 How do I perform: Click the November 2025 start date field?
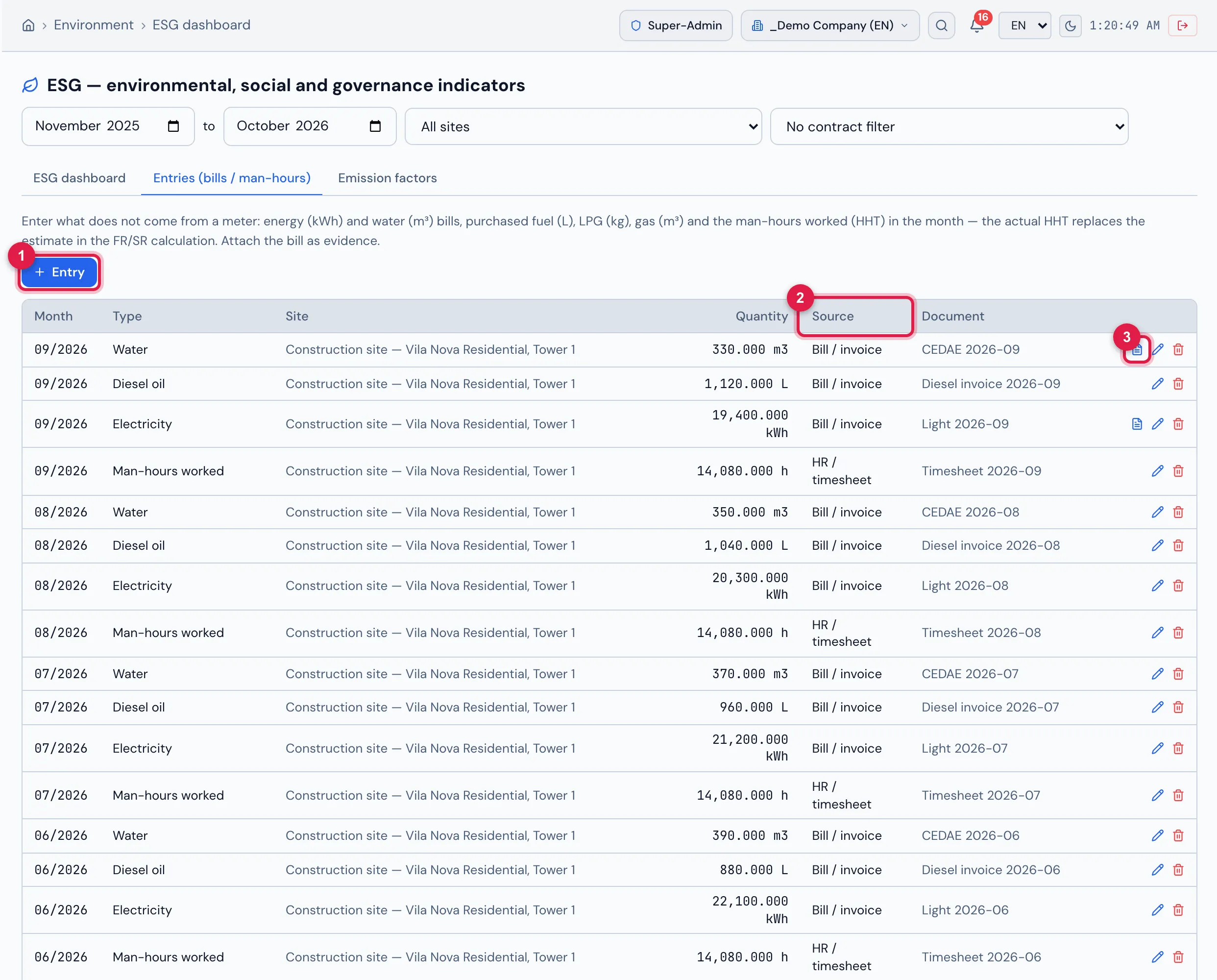108,126
